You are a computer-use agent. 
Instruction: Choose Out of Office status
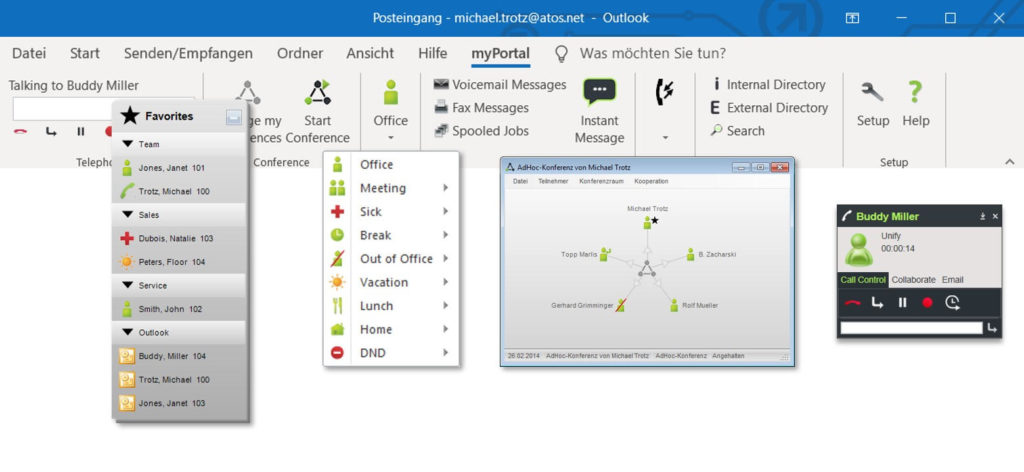391,259
